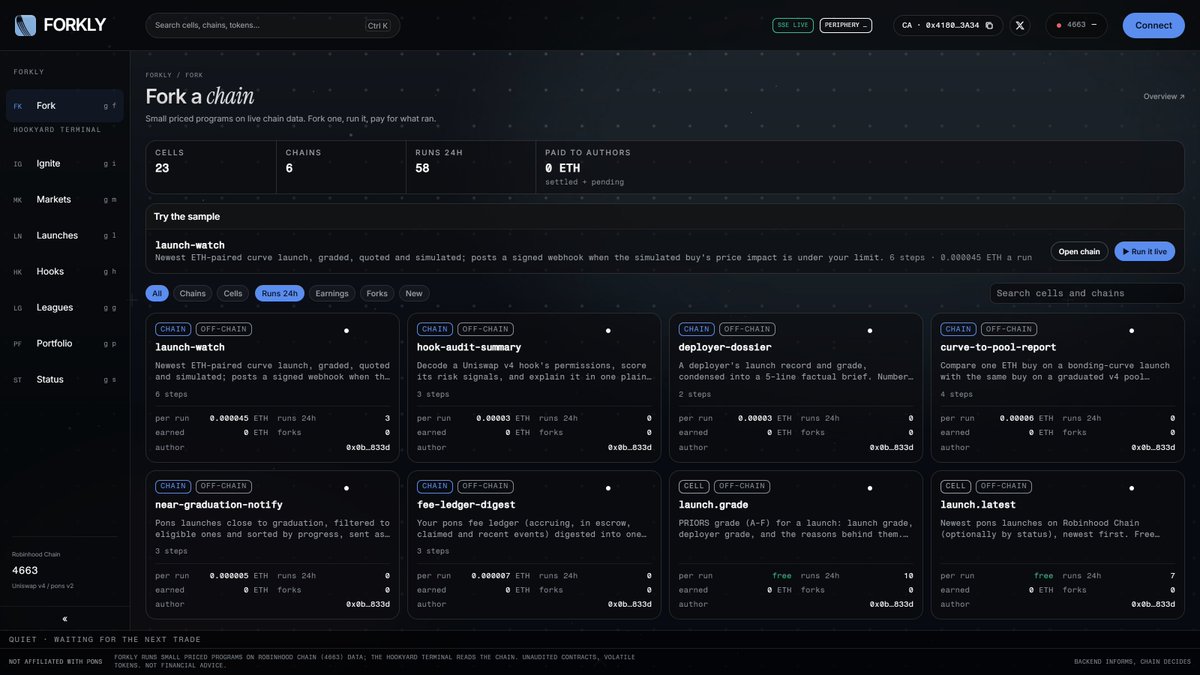Image resolution: width=1200 pixels, height=675 pixels.
Task: Open the 4663 chain status pill
Action: (1076, 25)
